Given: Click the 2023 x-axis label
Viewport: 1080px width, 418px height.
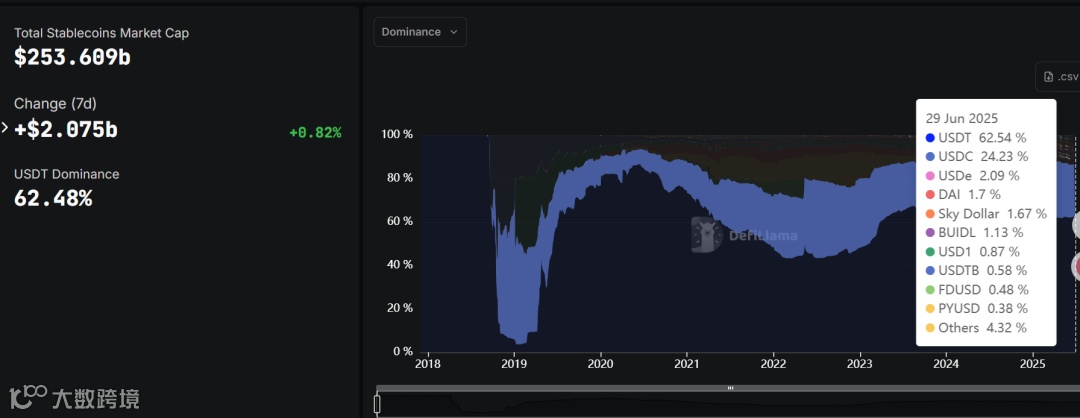Looking at the screenshot, I should [860, 363].
